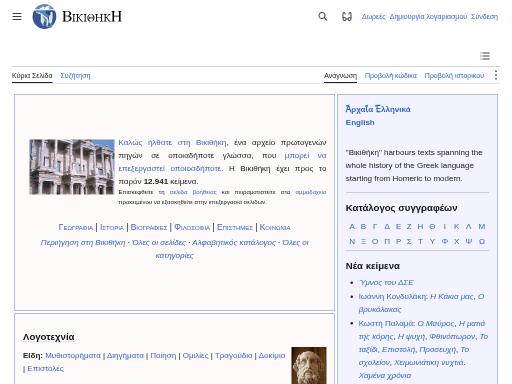Image resolution: width=512 pixels, height=384 pixels.
Task: Select author letter Ω
Action: pos(482,241)
